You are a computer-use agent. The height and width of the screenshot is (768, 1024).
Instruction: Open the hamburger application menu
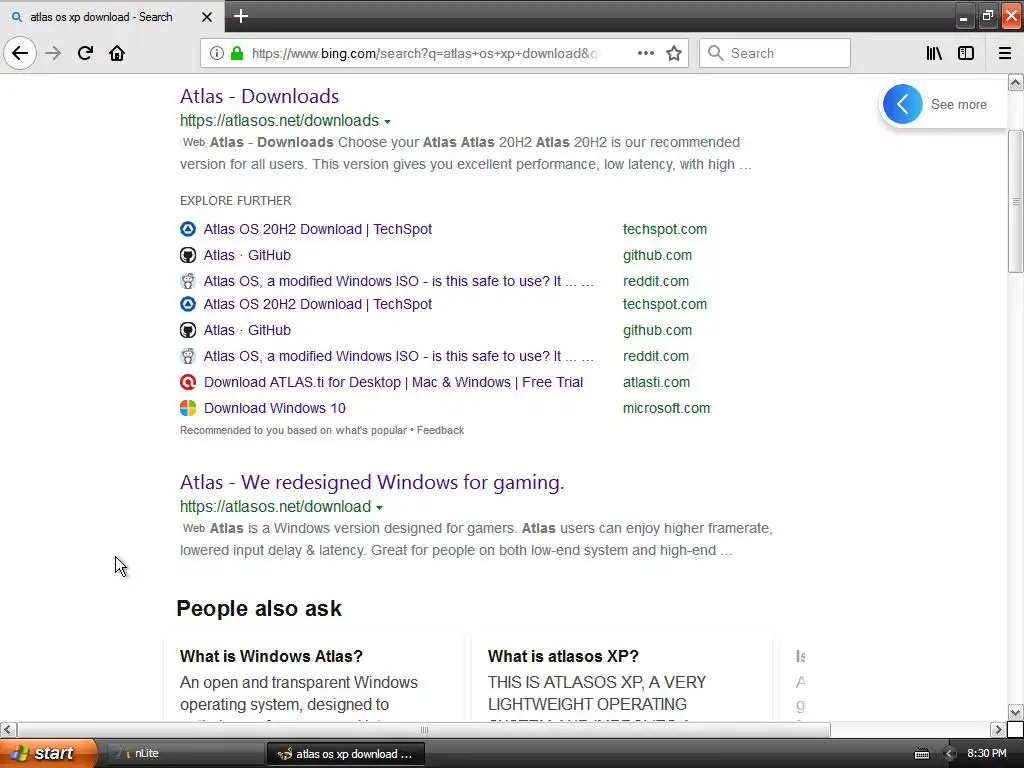click(x=1004, y=53)
